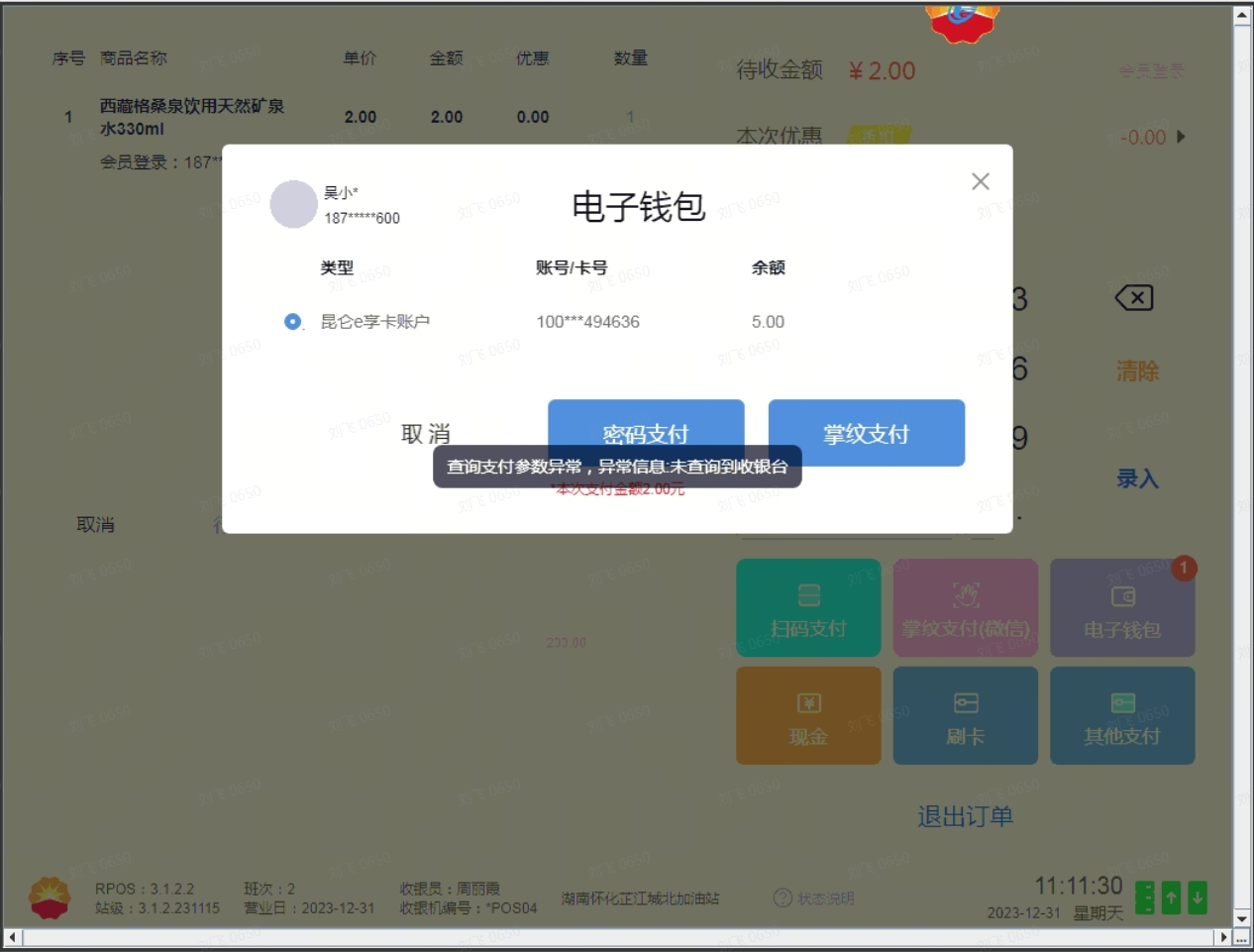Click 退出订单 to exit order
Image resolution: width=1254 pixels, height=952 pixels.
pos(964,816)
